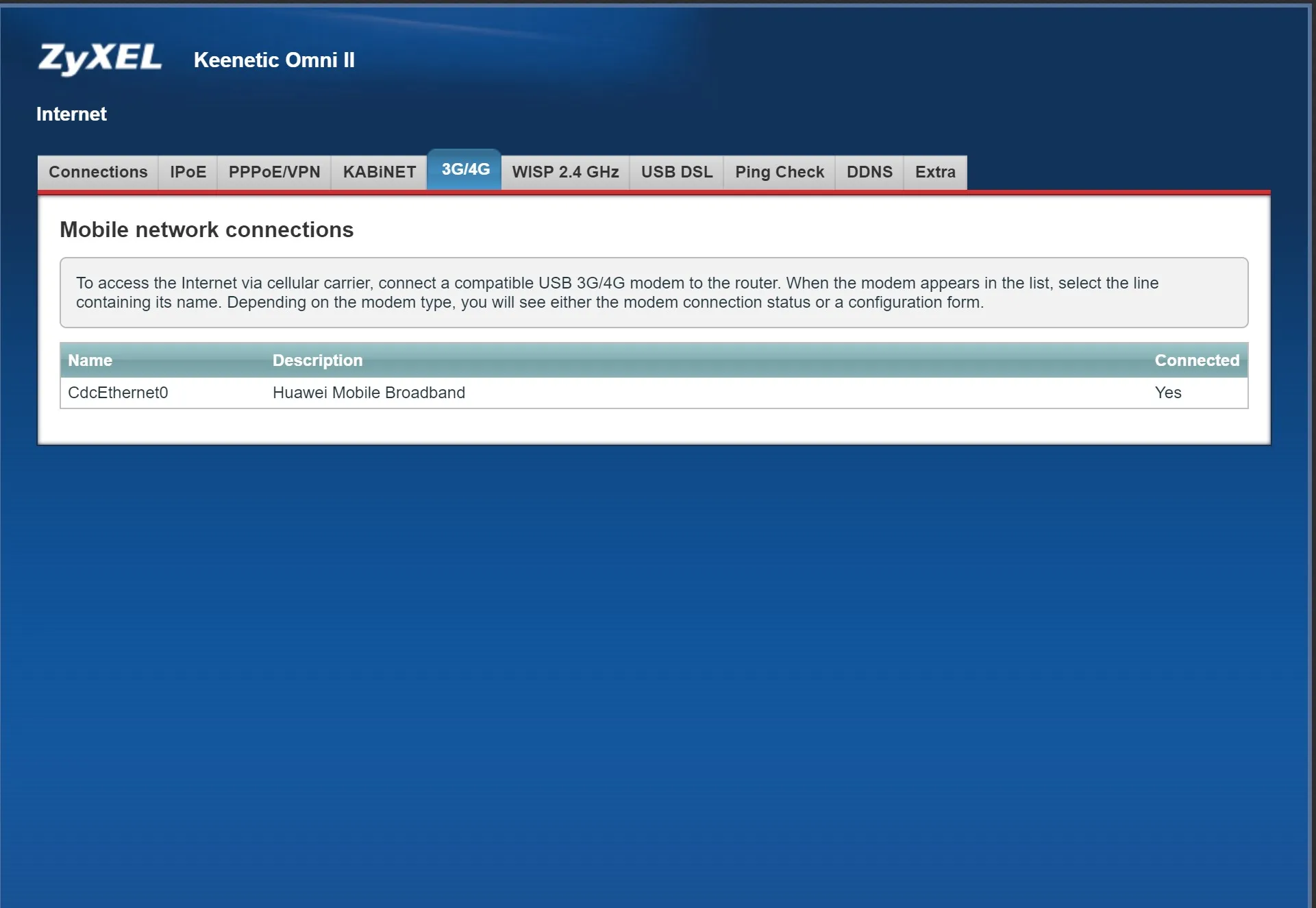
Task: Click the ZyXEL logo
Action: tap(100, 58)
